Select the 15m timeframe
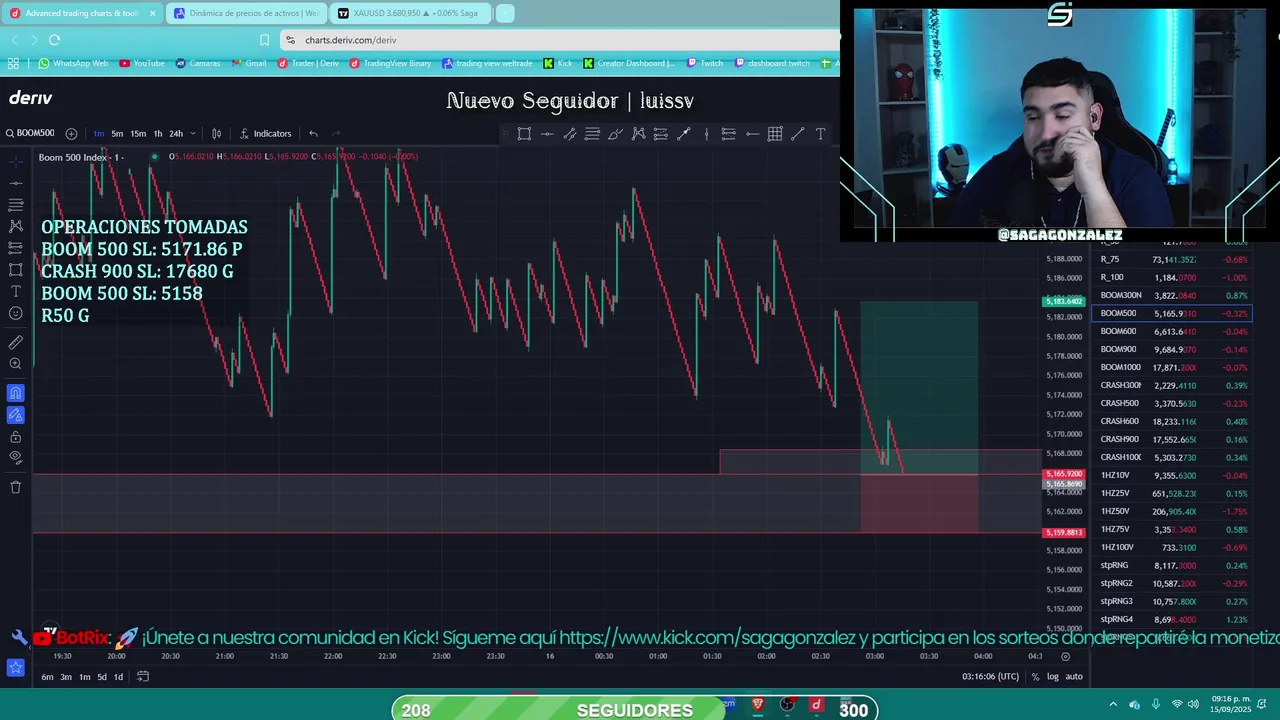1280x720 pixels. point(138,134)
